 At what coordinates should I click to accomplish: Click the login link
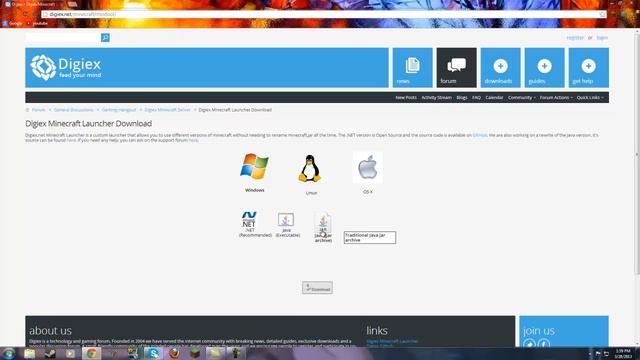[602, 38]
